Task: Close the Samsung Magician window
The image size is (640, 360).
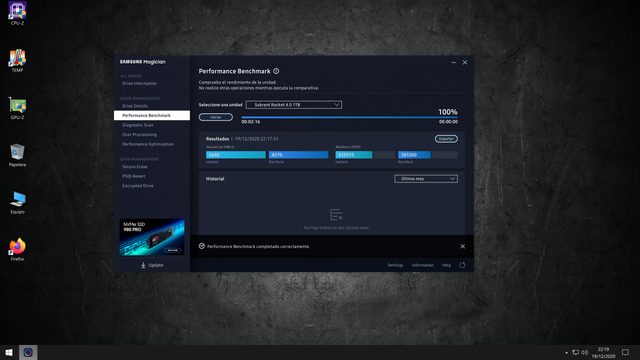Action: point(465,62)
